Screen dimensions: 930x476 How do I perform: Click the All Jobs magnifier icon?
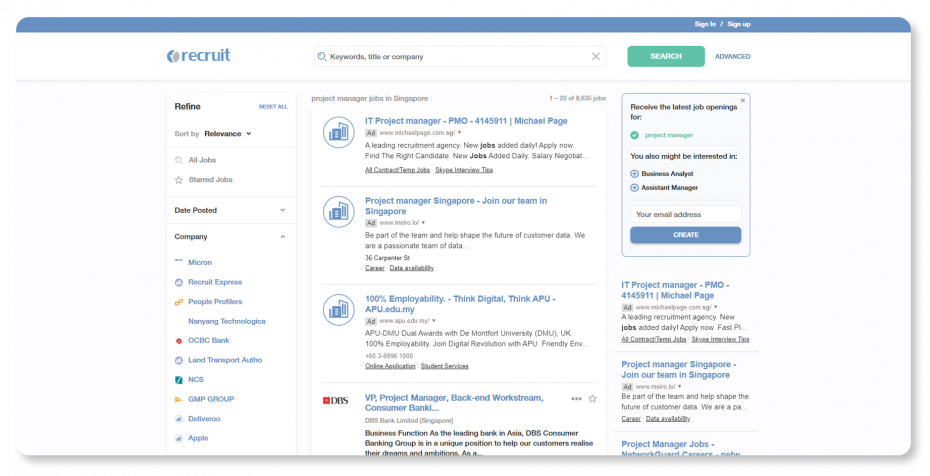coord(179,160)
